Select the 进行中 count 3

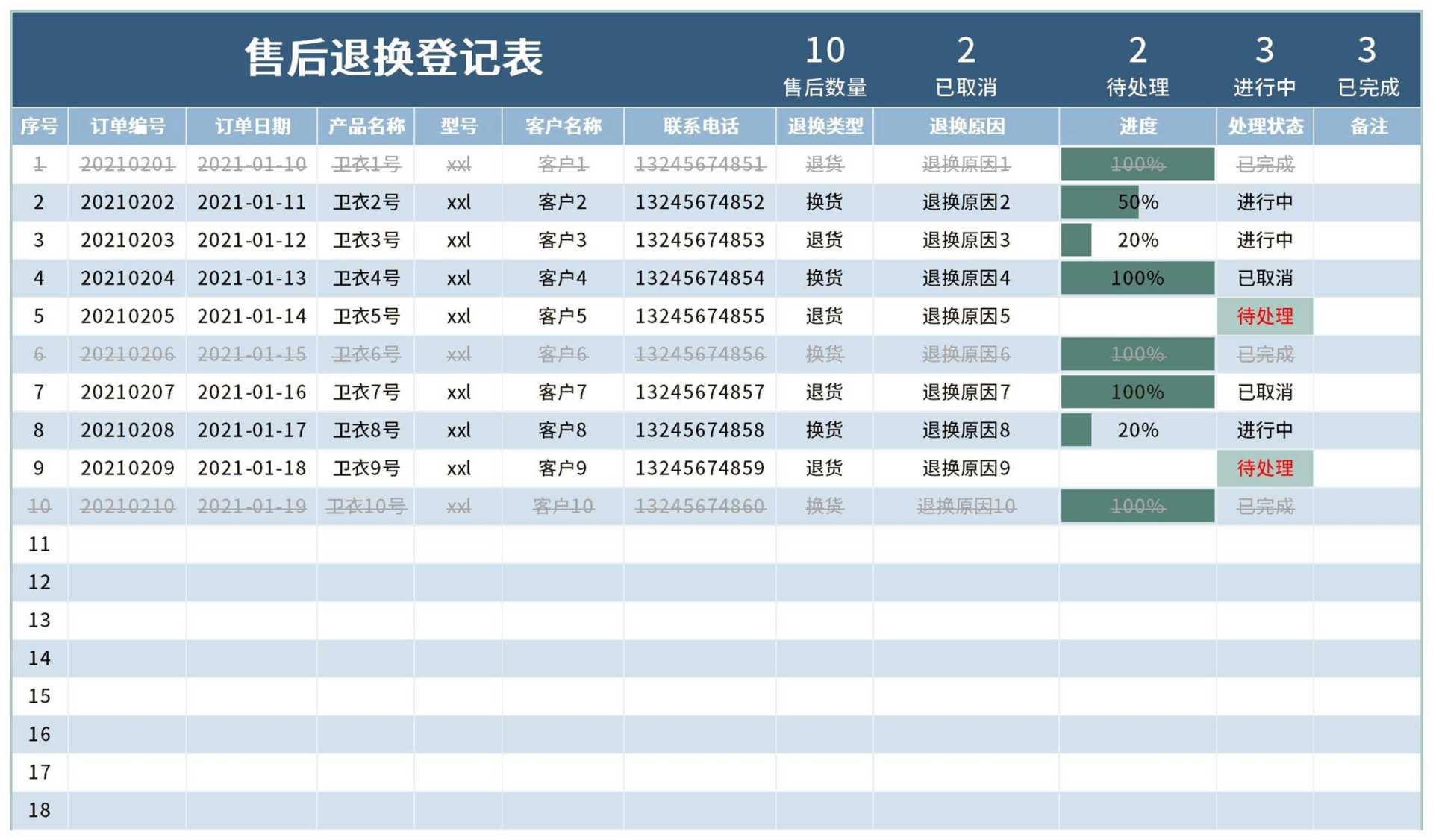[1265, 51]
